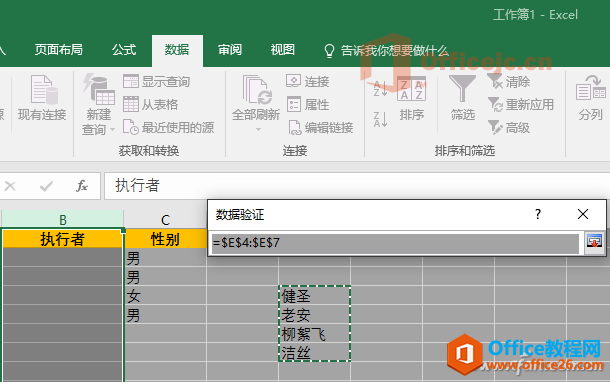Click 清除 clear filter
This screenshot has height=382, width=610.
[x=509, y=81]
